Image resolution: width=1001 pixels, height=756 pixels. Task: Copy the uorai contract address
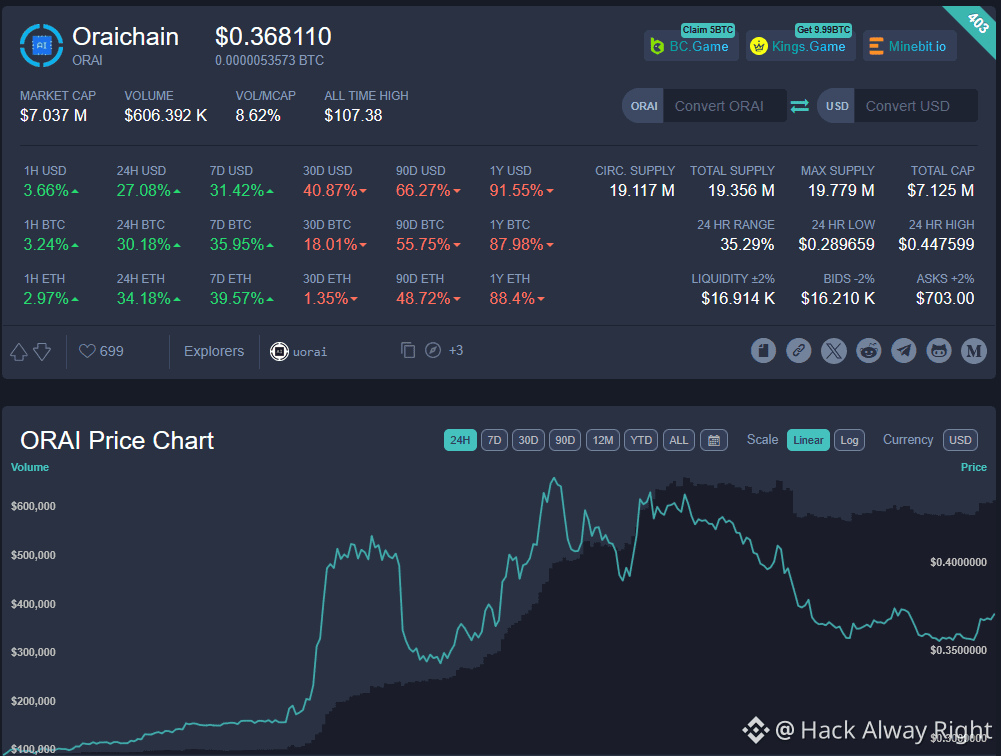[408, 350]
